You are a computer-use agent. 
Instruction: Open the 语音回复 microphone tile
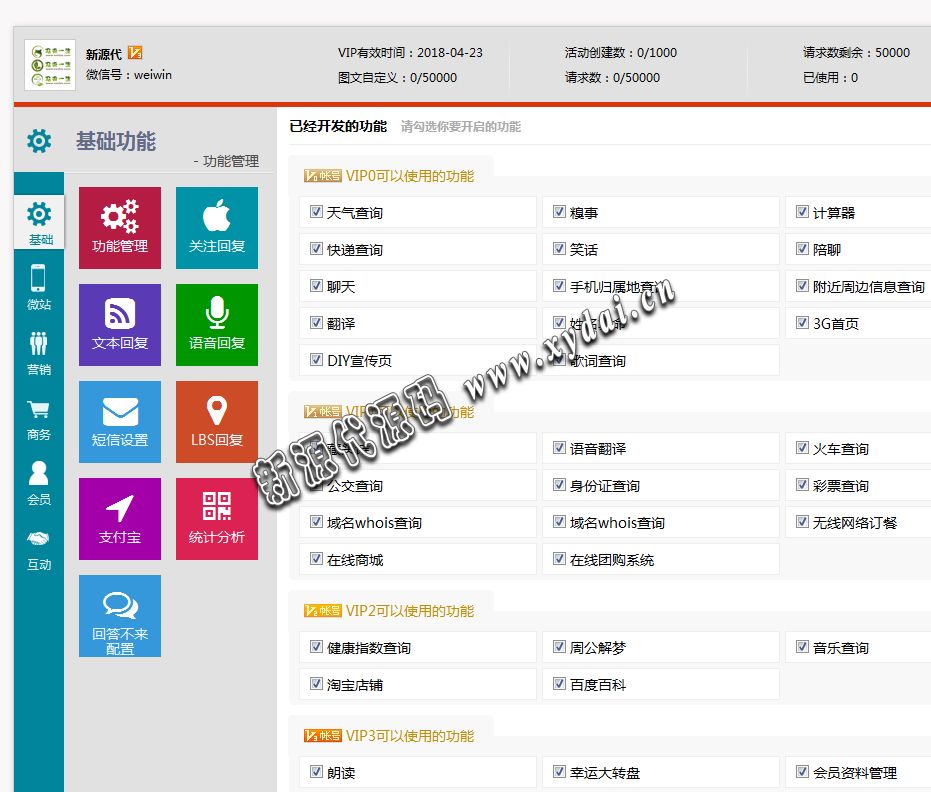pyautogui.click(x=217, y=325)
